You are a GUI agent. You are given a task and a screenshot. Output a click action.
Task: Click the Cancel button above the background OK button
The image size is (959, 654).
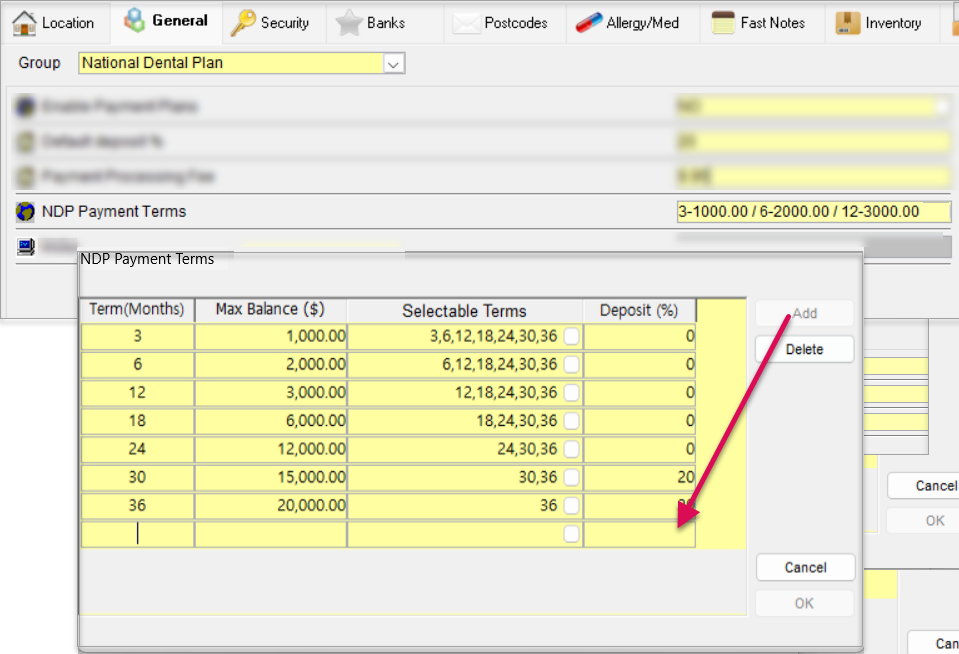coord(924,486)
